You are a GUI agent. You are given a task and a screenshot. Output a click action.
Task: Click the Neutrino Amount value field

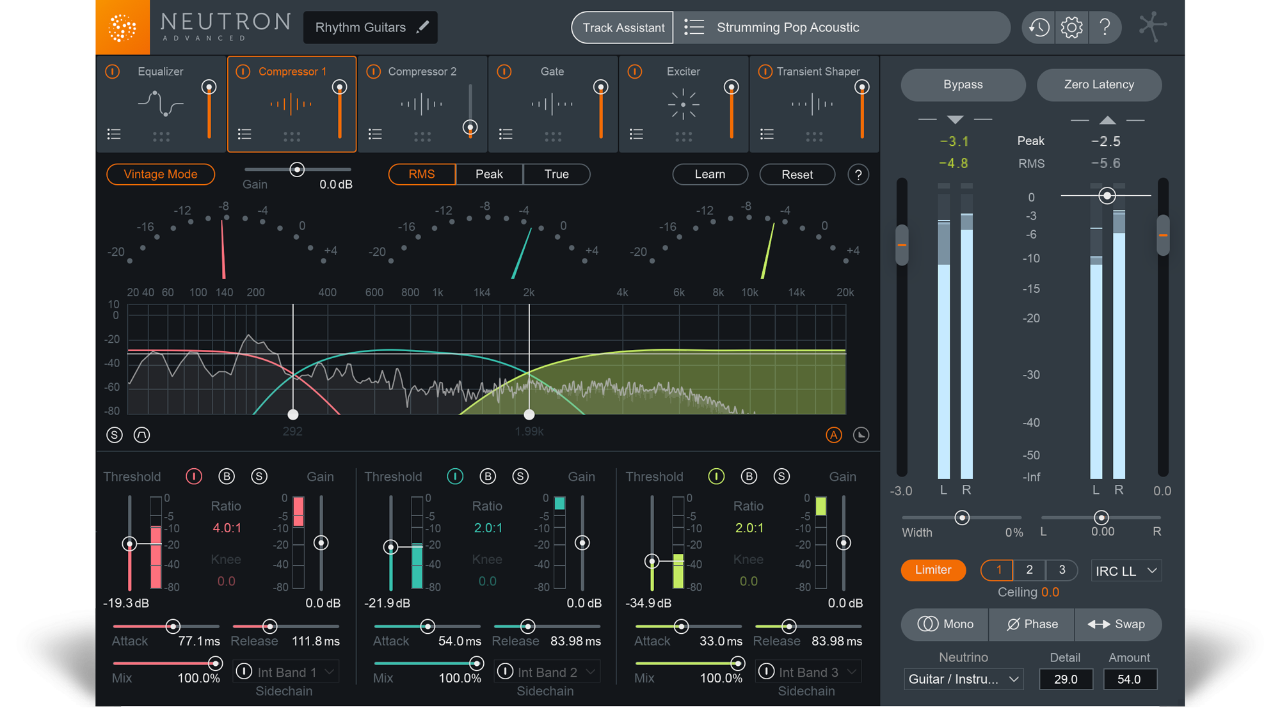pos(1130,679)
